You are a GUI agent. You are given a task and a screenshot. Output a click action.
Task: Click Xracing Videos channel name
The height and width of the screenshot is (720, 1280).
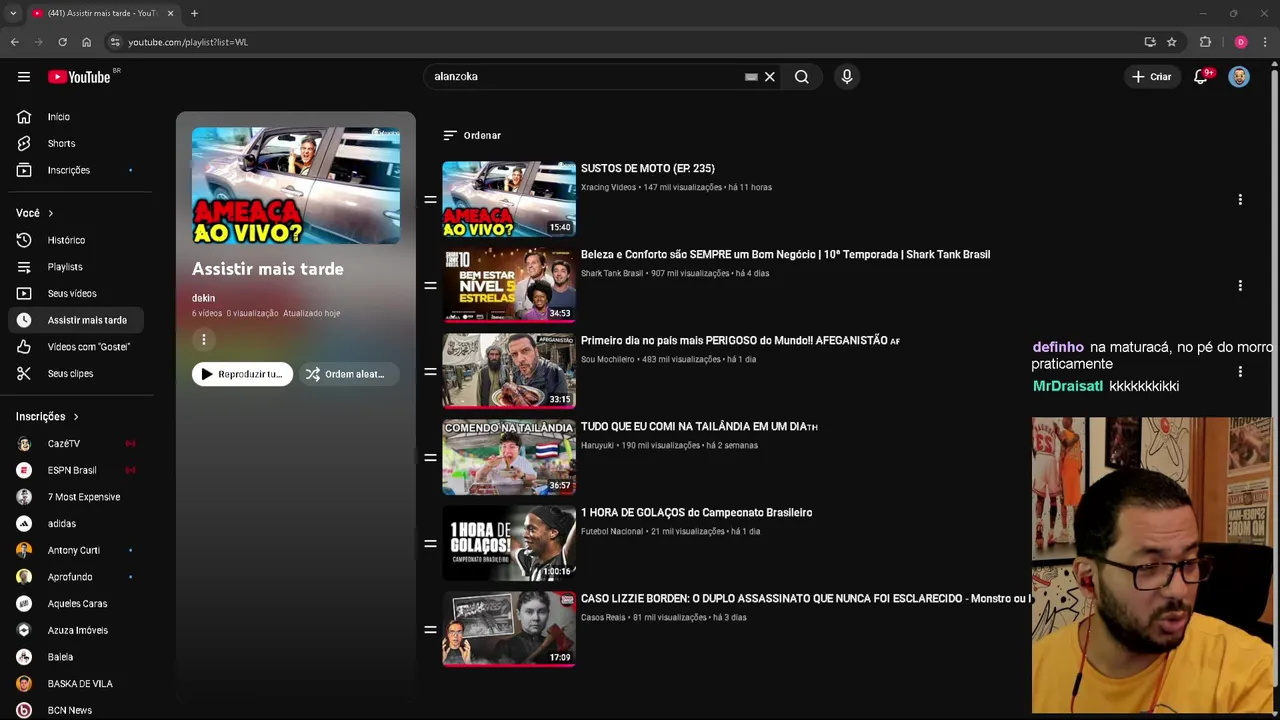coord(608,187)
